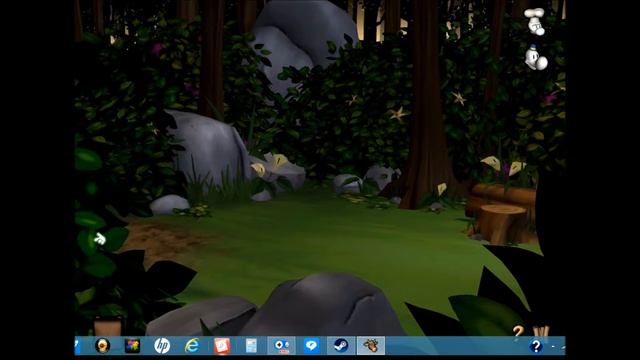Open the brown pot inventory item
Viewport: 640px width, 360px height.
[x=108, y=327]
